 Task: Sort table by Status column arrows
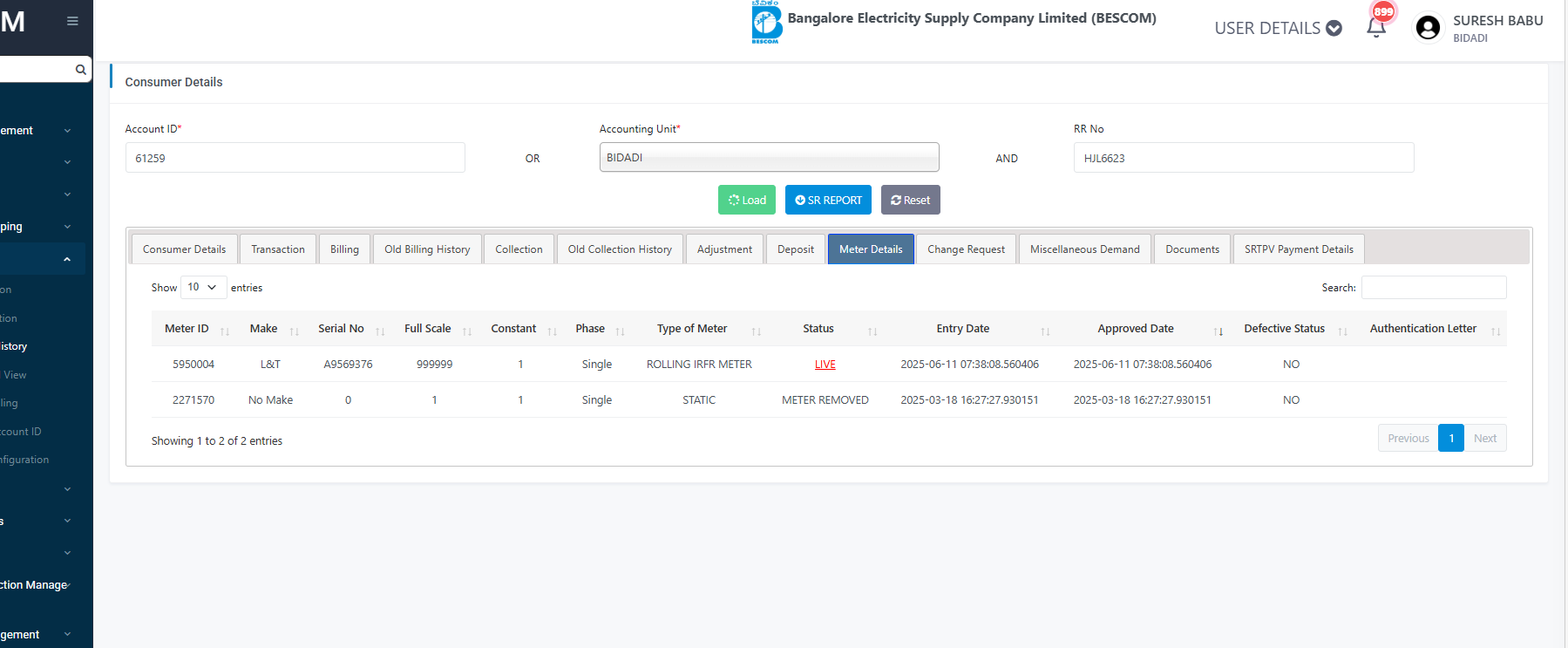point(872,331)
